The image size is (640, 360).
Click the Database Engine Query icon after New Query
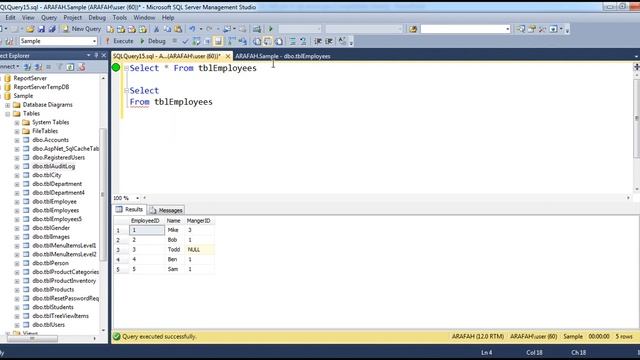(110, 29)
